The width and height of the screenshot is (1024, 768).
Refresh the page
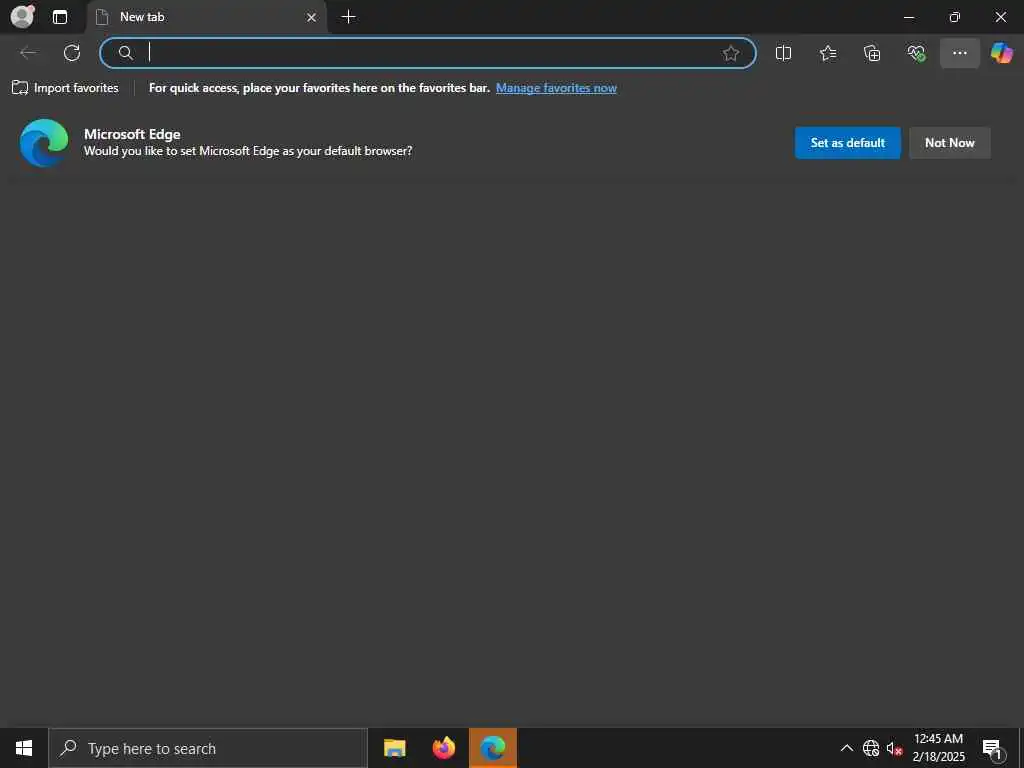pos(72,53)
